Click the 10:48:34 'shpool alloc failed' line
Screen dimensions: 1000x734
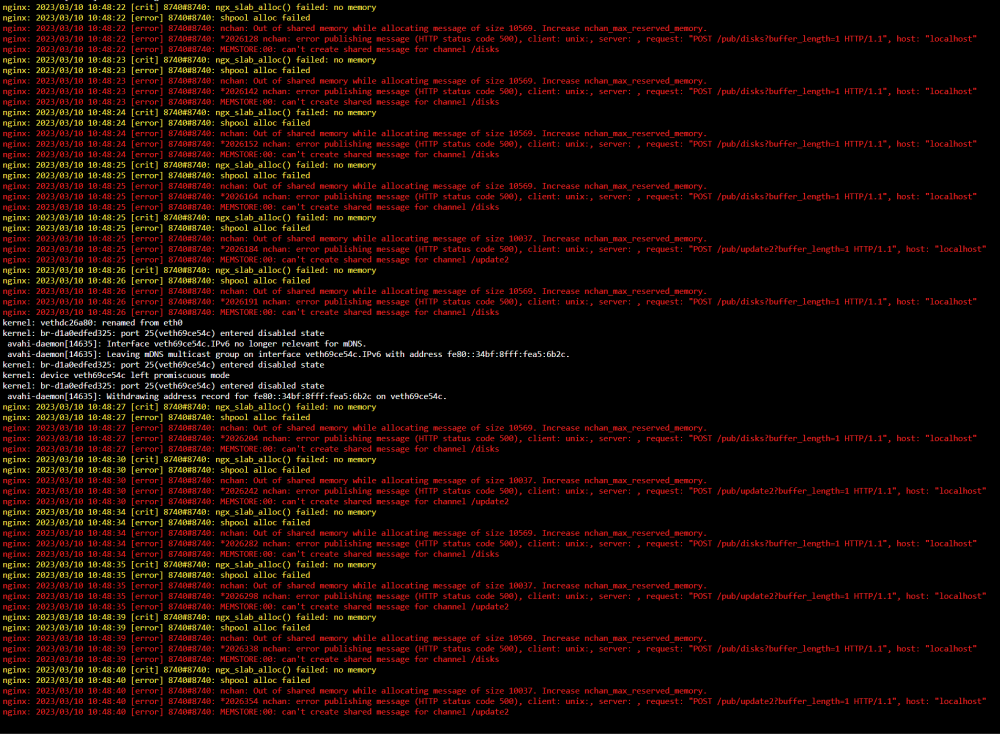click(156, 523)
